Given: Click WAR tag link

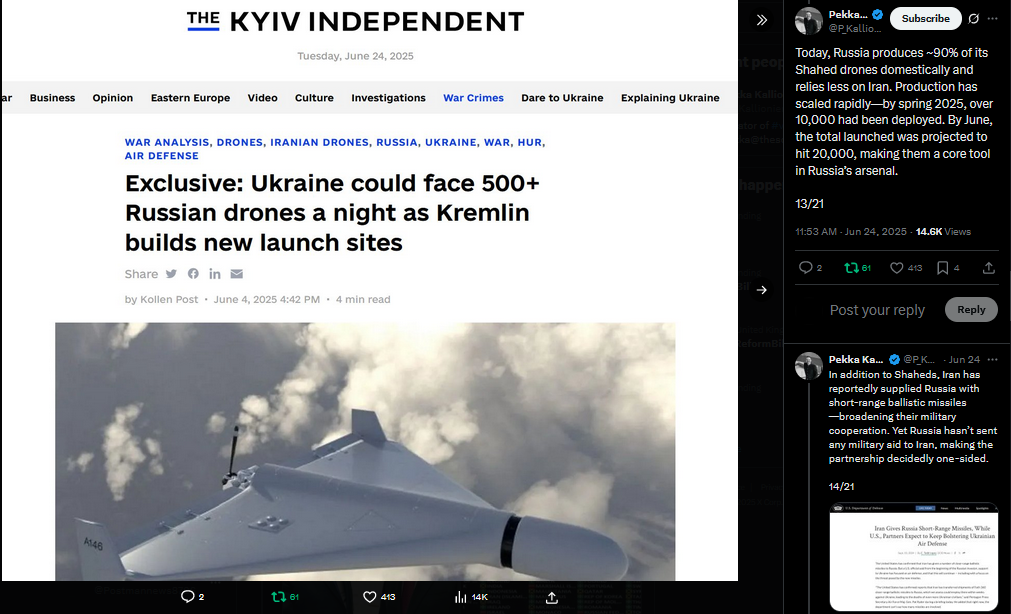Looking at the screenshot, I should pos(496,143).
